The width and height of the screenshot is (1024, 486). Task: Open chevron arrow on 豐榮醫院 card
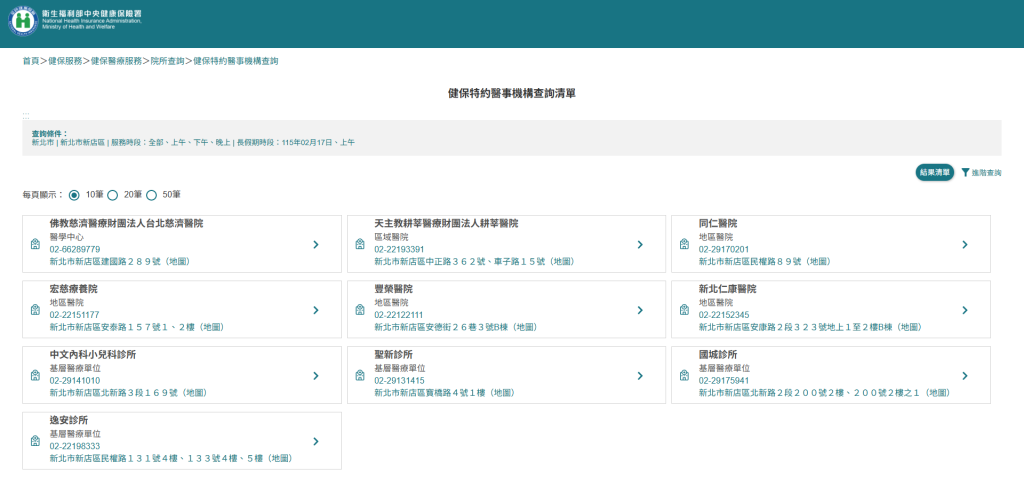point(640,310)
